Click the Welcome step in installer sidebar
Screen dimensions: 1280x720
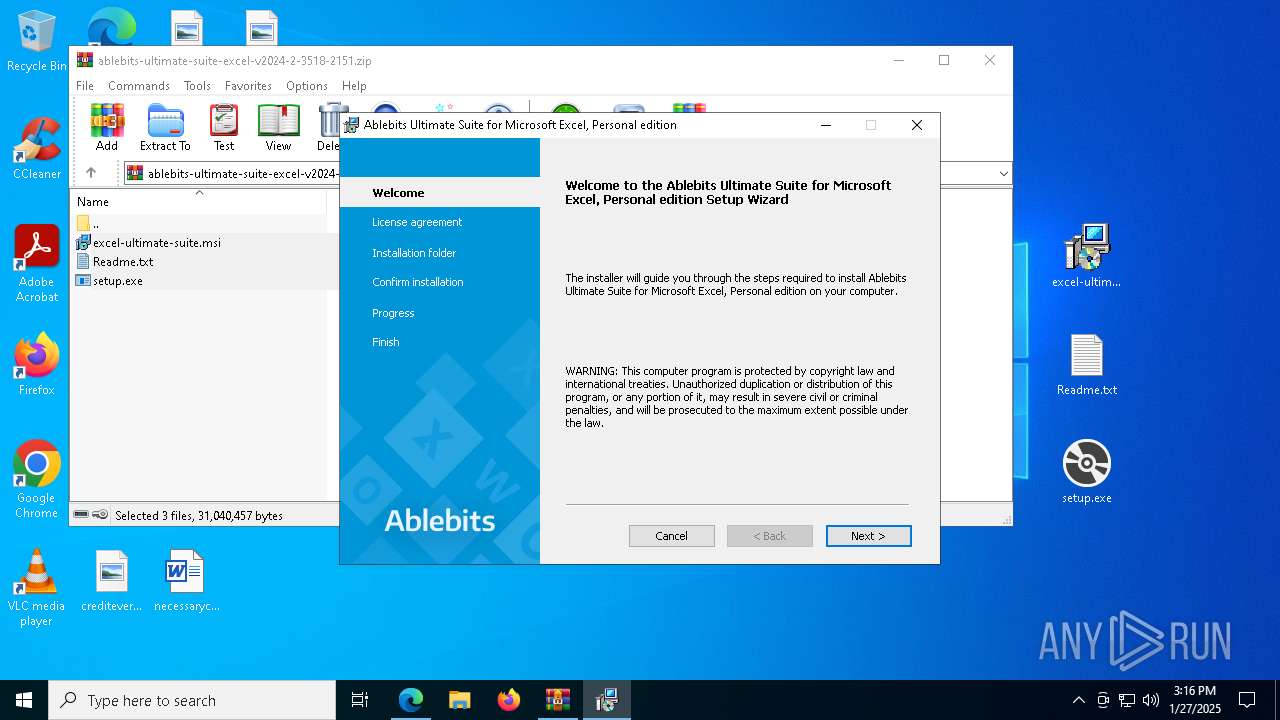(398, 193)
